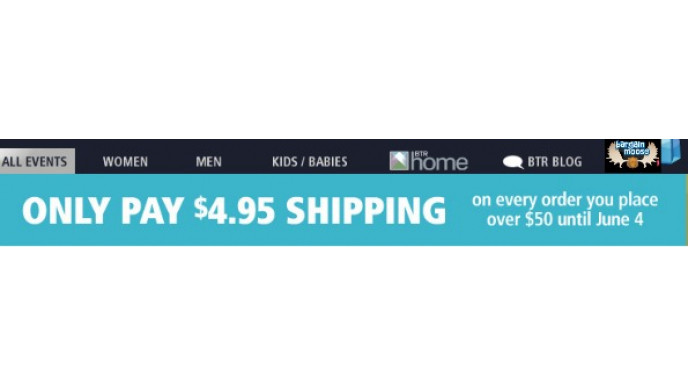Click the 'home' wordmark in navigation
The image size is (688, 387).
point(439,162)
